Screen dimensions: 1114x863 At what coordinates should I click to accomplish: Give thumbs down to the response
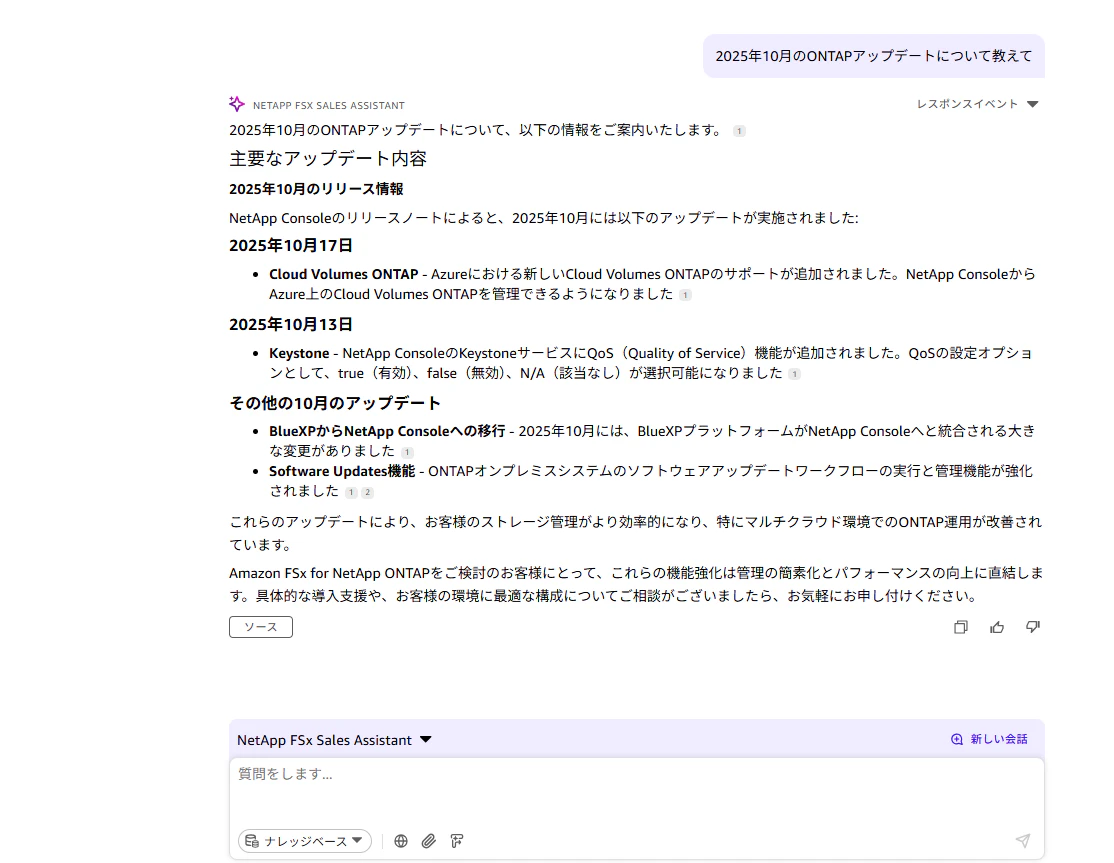point(1033,626)
